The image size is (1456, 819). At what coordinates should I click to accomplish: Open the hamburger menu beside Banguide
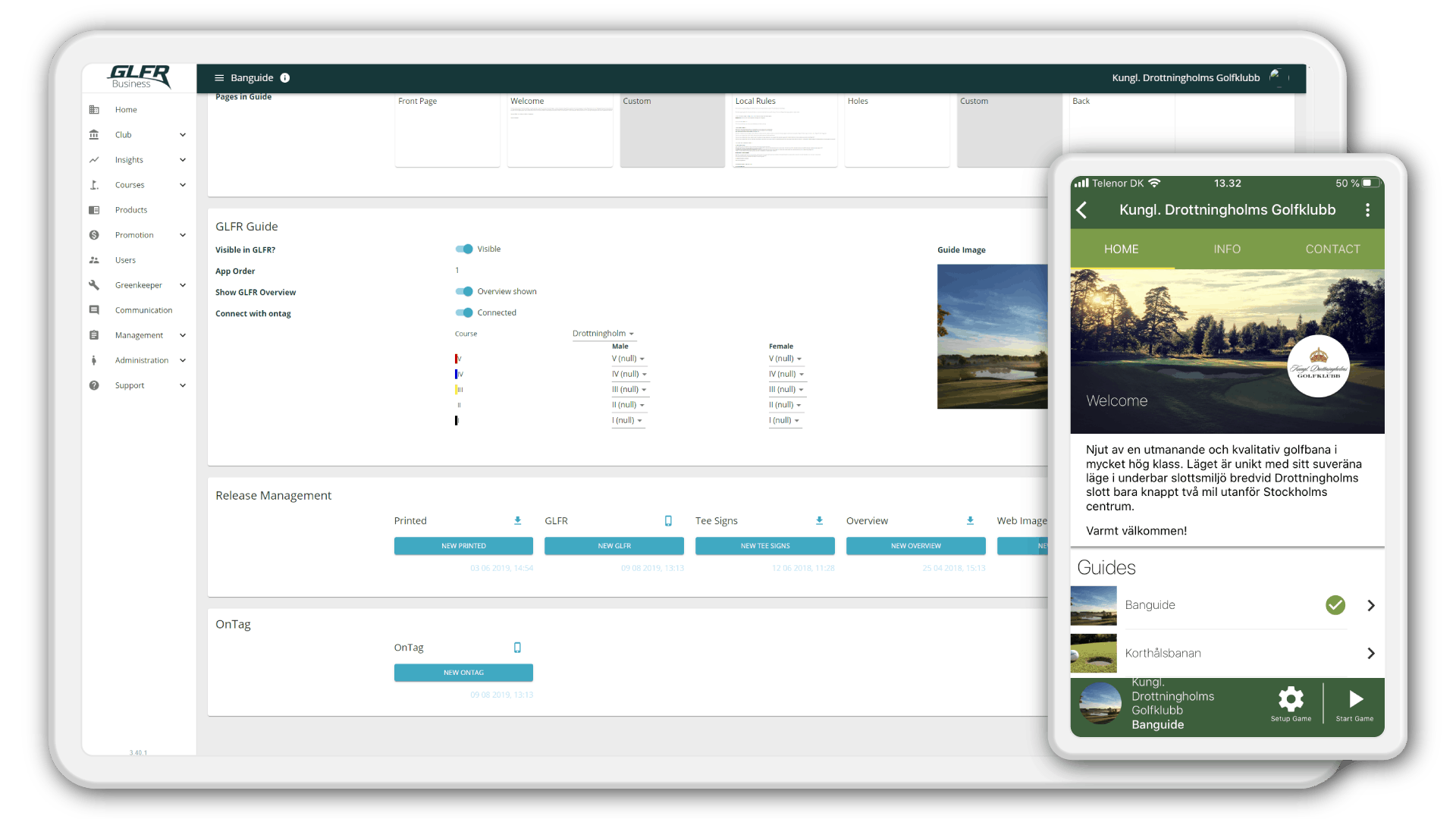[x=219, y=78]
